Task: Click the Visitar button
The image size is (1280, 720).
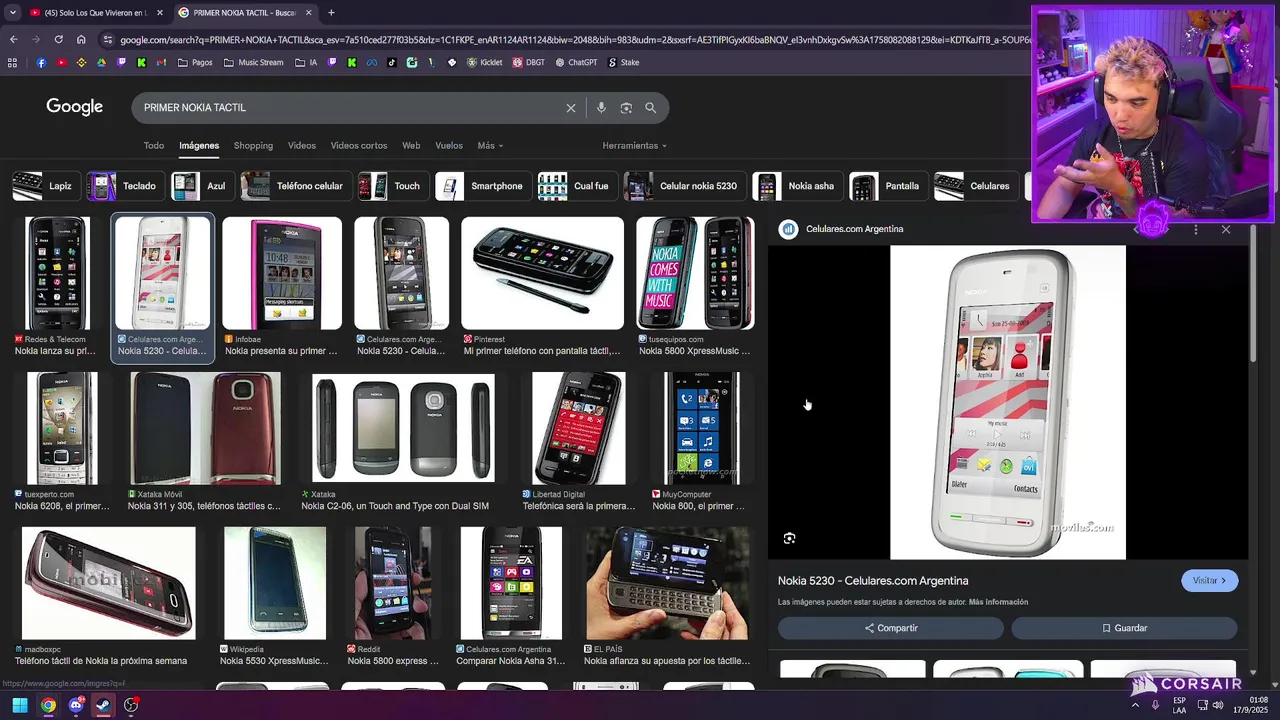Action: pyautogui.click(x=1209, y=581)
